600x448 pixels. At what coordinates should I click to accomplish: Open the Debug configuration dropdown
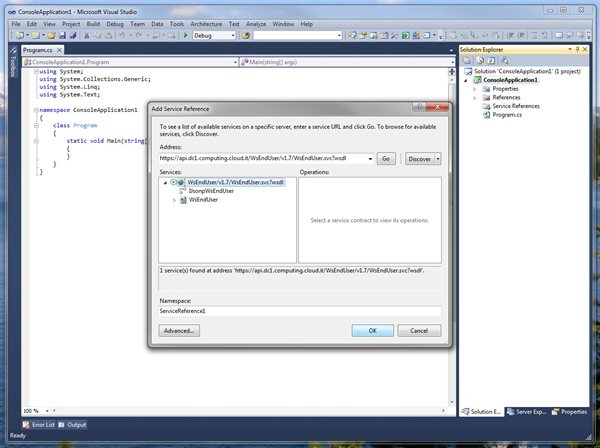[233, 36]
